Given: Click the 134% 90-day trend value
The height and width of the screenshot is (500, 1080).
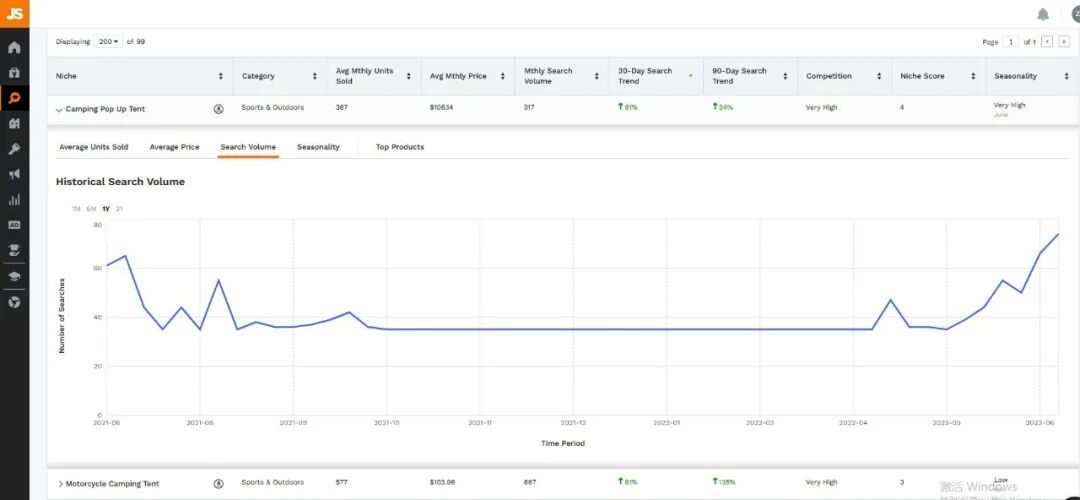Looking at the screenshot, I should [723, 107].
